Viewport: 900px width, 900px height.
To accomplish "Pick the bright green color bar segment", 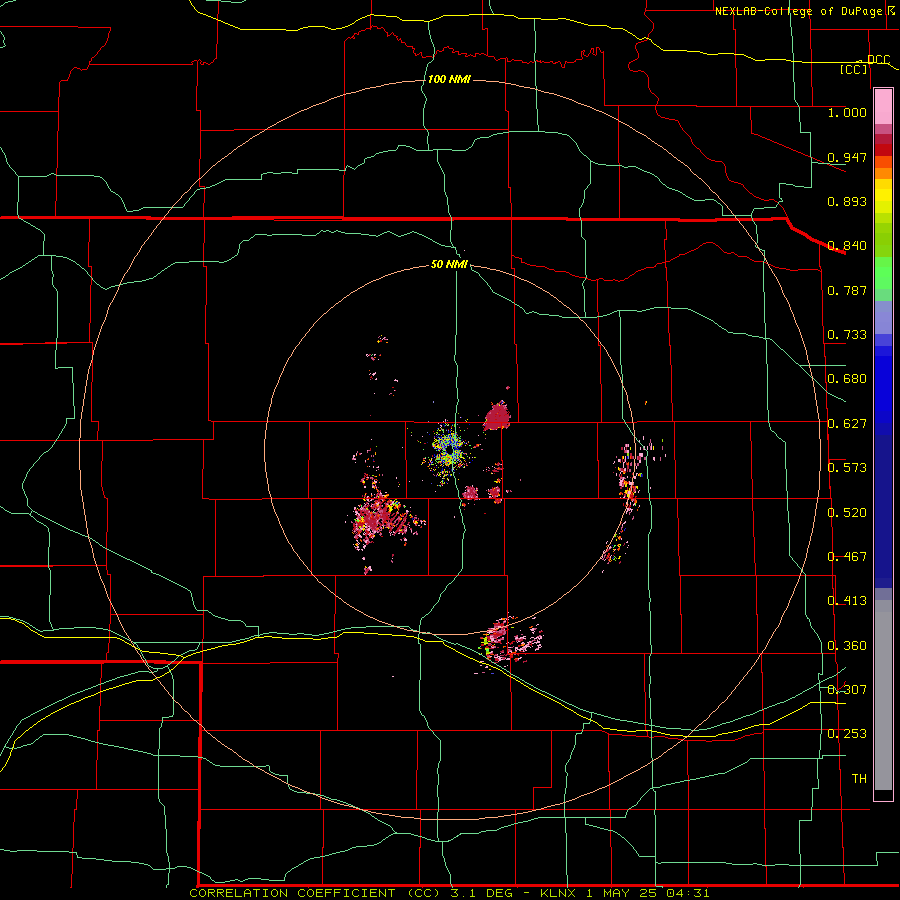I will click(x=883, y=273).
